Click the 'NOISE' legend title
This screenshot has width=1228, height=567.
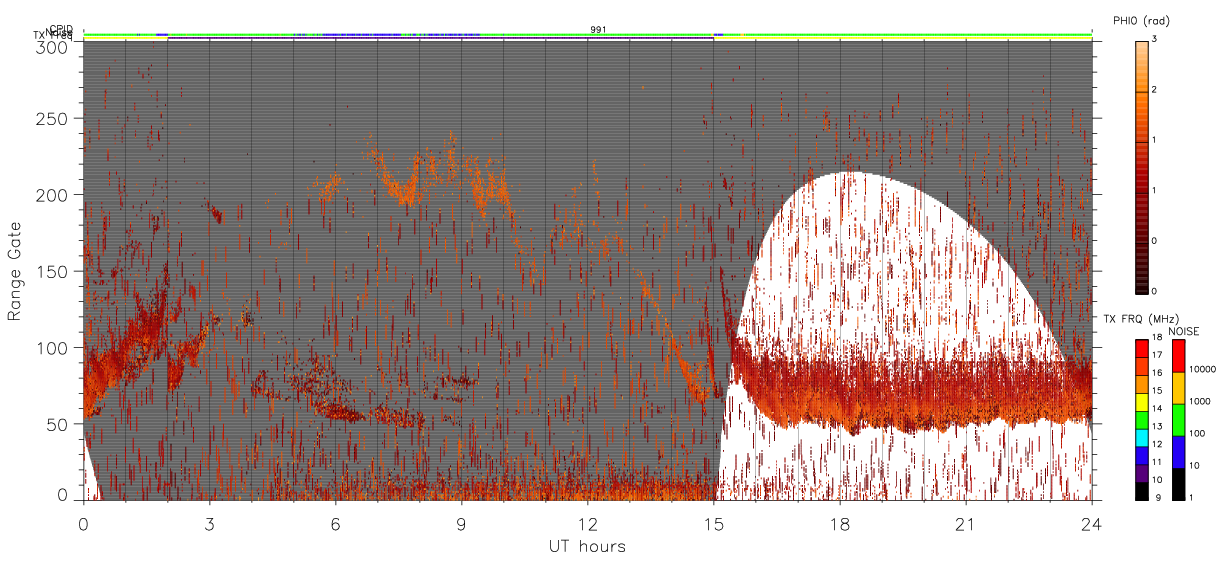pyautogui.click(x=1185, y=330)
